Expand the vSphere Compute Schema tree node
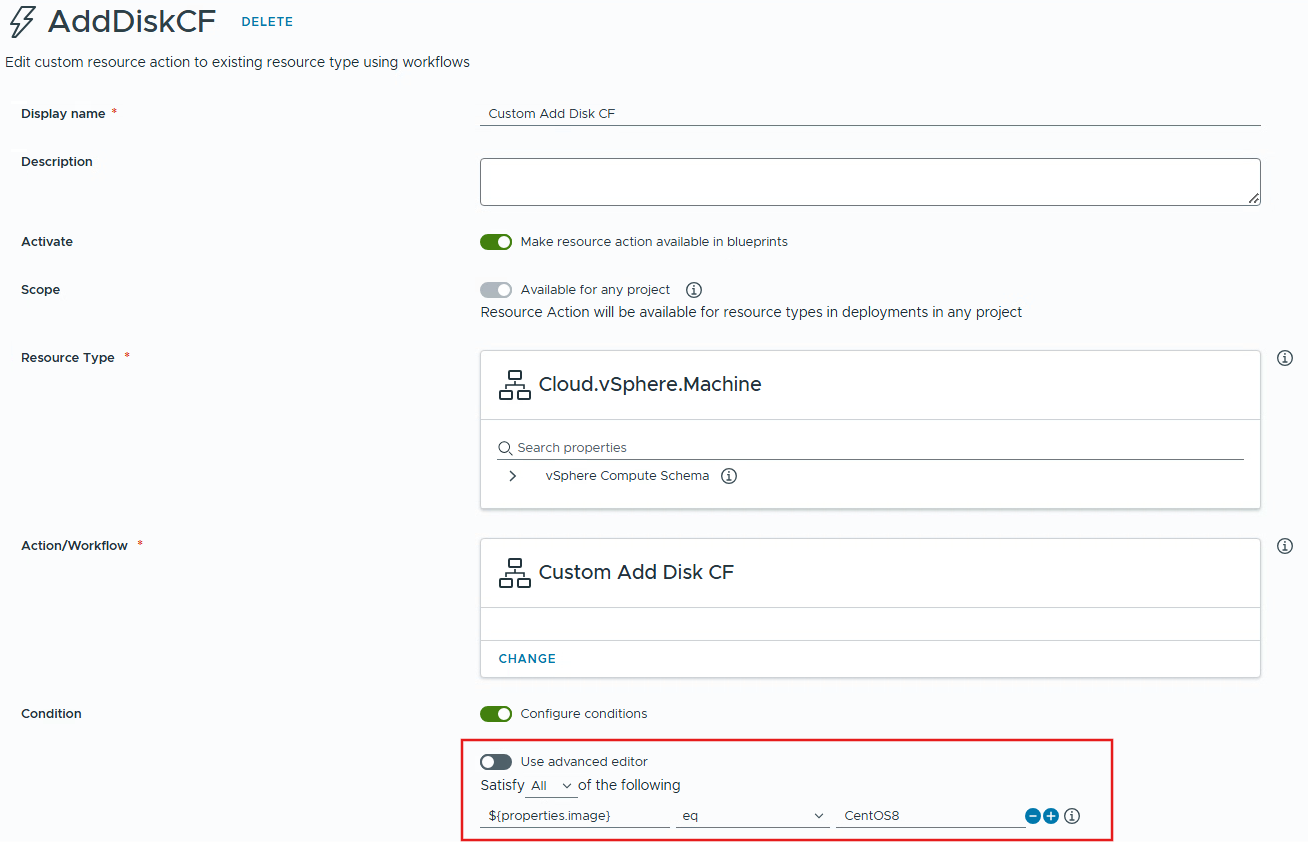This screenshot has height=842, width=1308. 513,476
